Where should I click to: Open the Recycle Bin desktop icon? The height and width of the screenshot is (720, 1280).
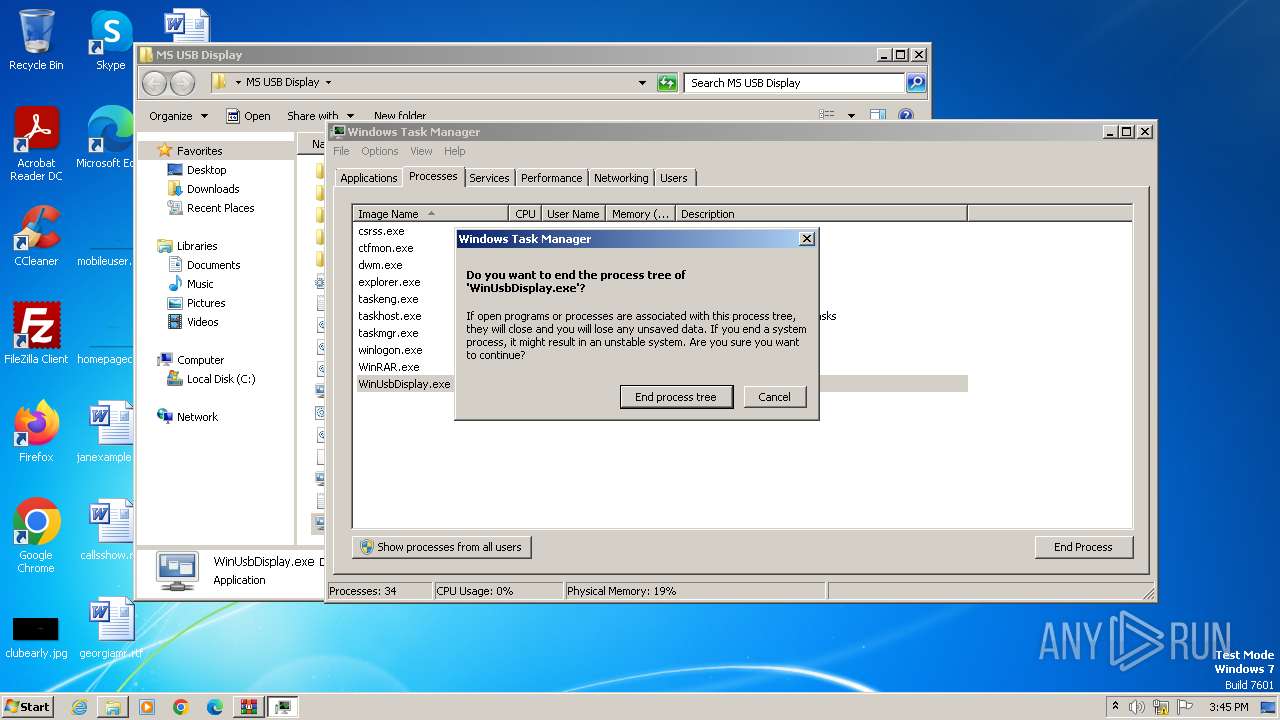click(x=36, y=40)
